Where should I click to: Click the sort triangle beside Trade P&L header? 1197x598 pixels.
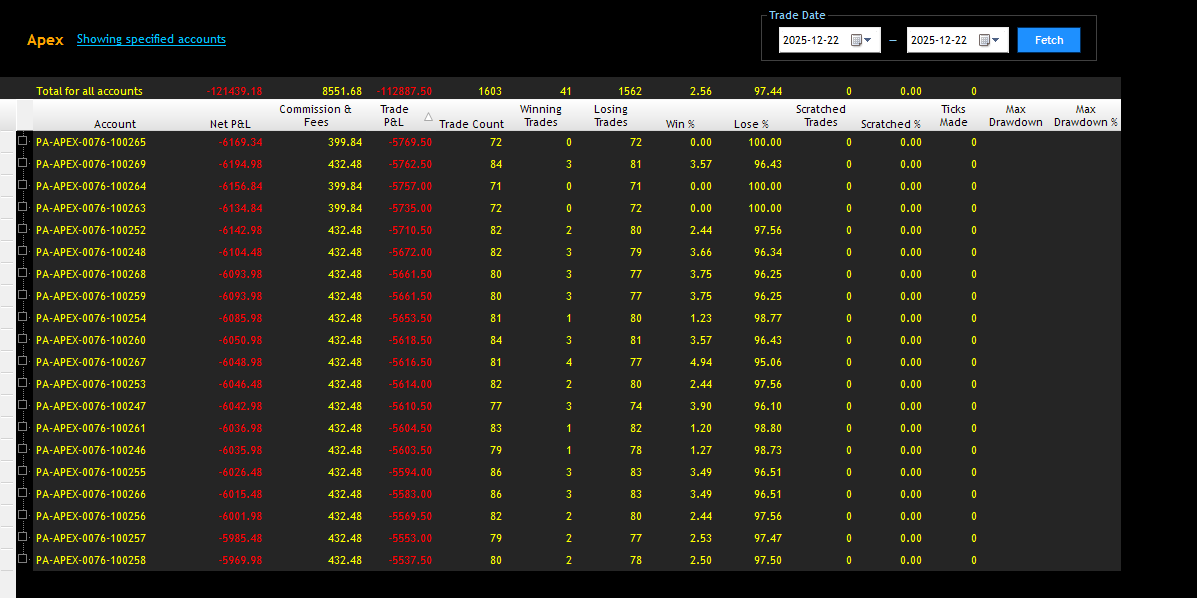[x=428, y=117]
